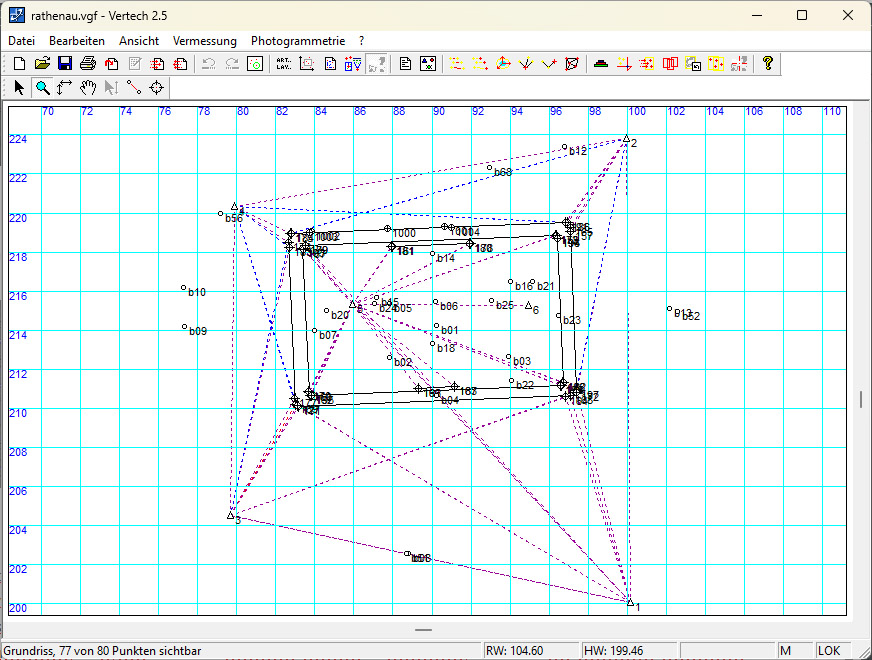The width and height of the screenshot is (872, 660).
Task: Open a file using the folder icon
Action: (42, 63)
